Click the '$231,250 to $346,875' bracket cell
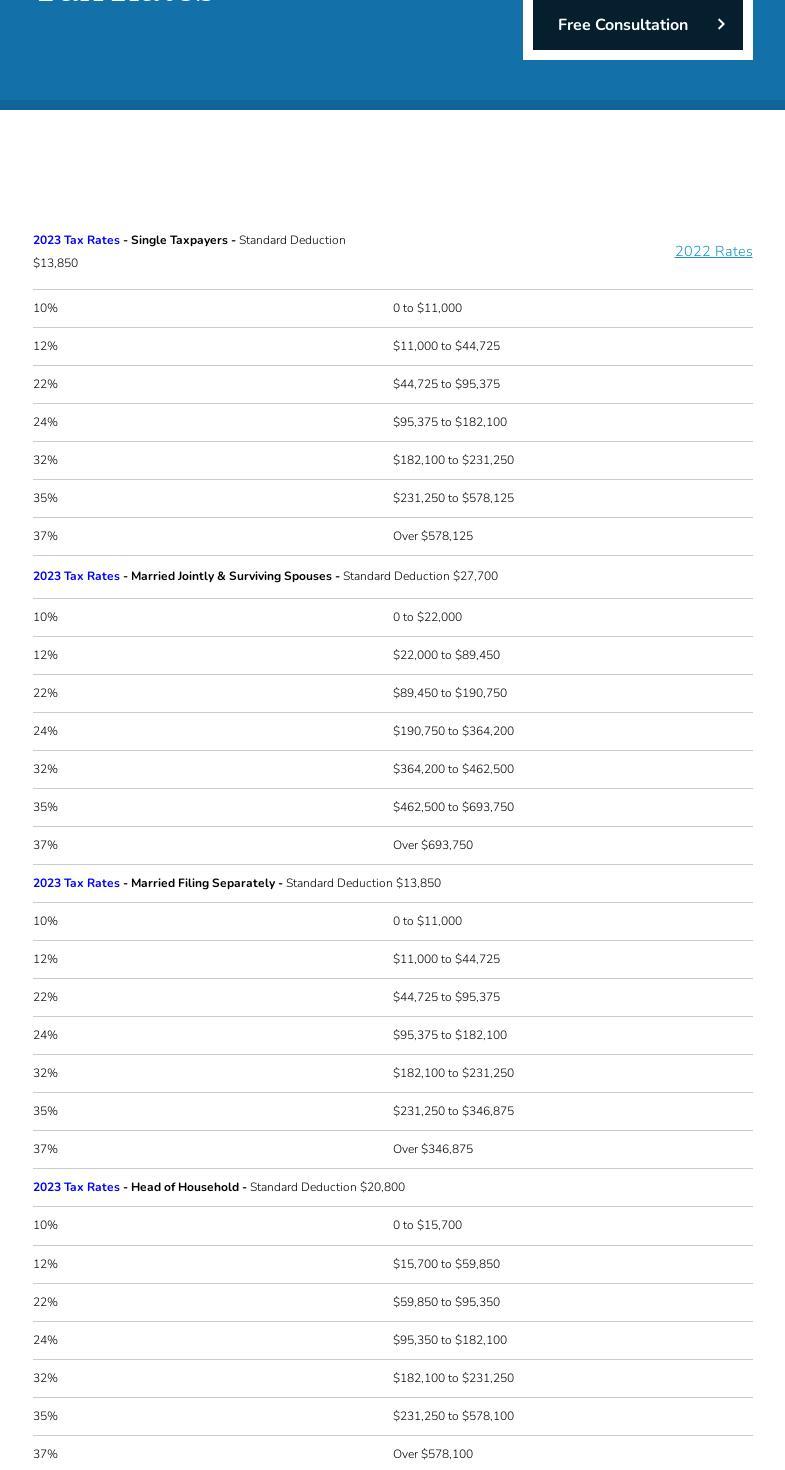The width and height of the screenshot is (785, 1470). [453, 1111]
